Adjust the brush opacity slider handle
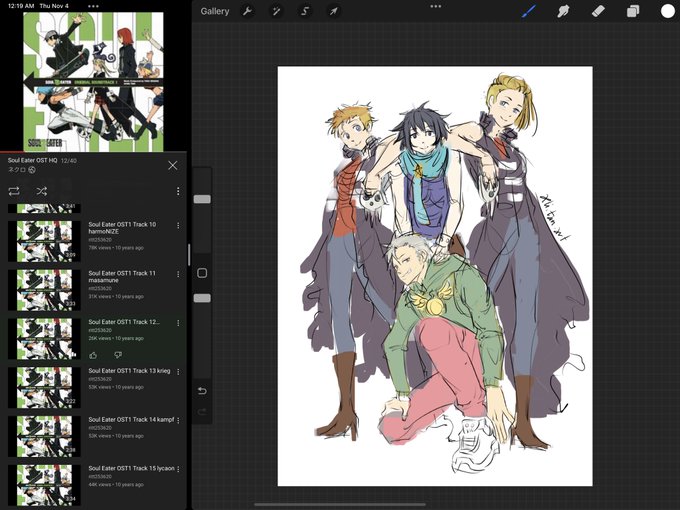Image resolution: width=680 pixels, height=510 pixels. pyautogui.click(x=202, y=298)
